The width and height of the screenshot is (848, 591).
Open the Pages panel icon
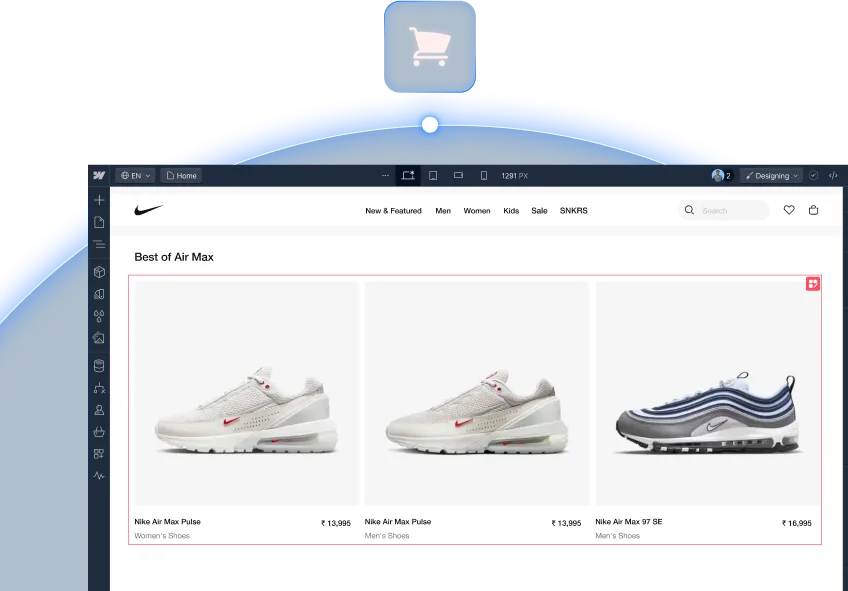(x=99, y=222)
